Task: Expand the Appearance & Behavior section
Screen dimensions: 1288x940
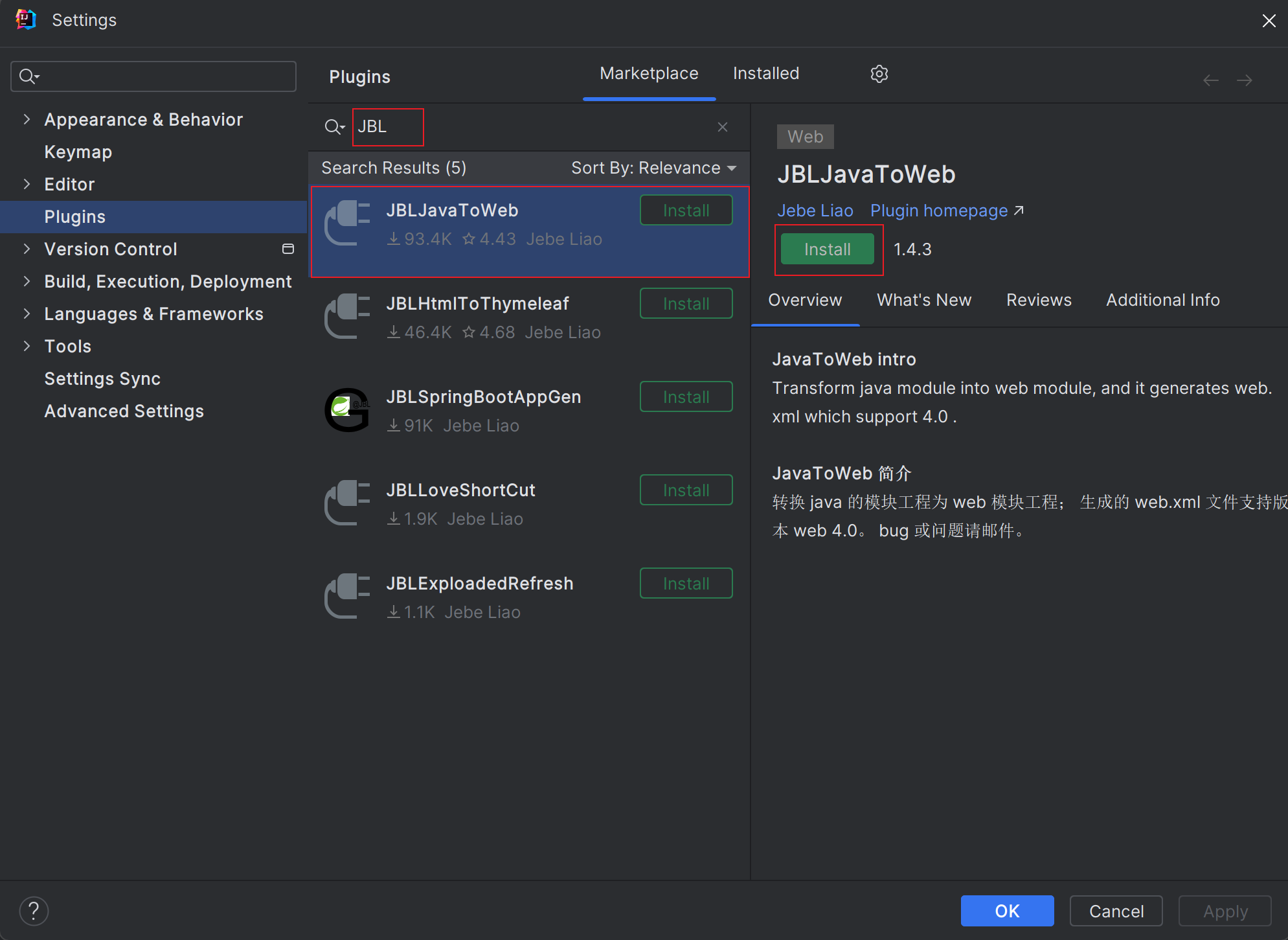Action: (27, 119)
